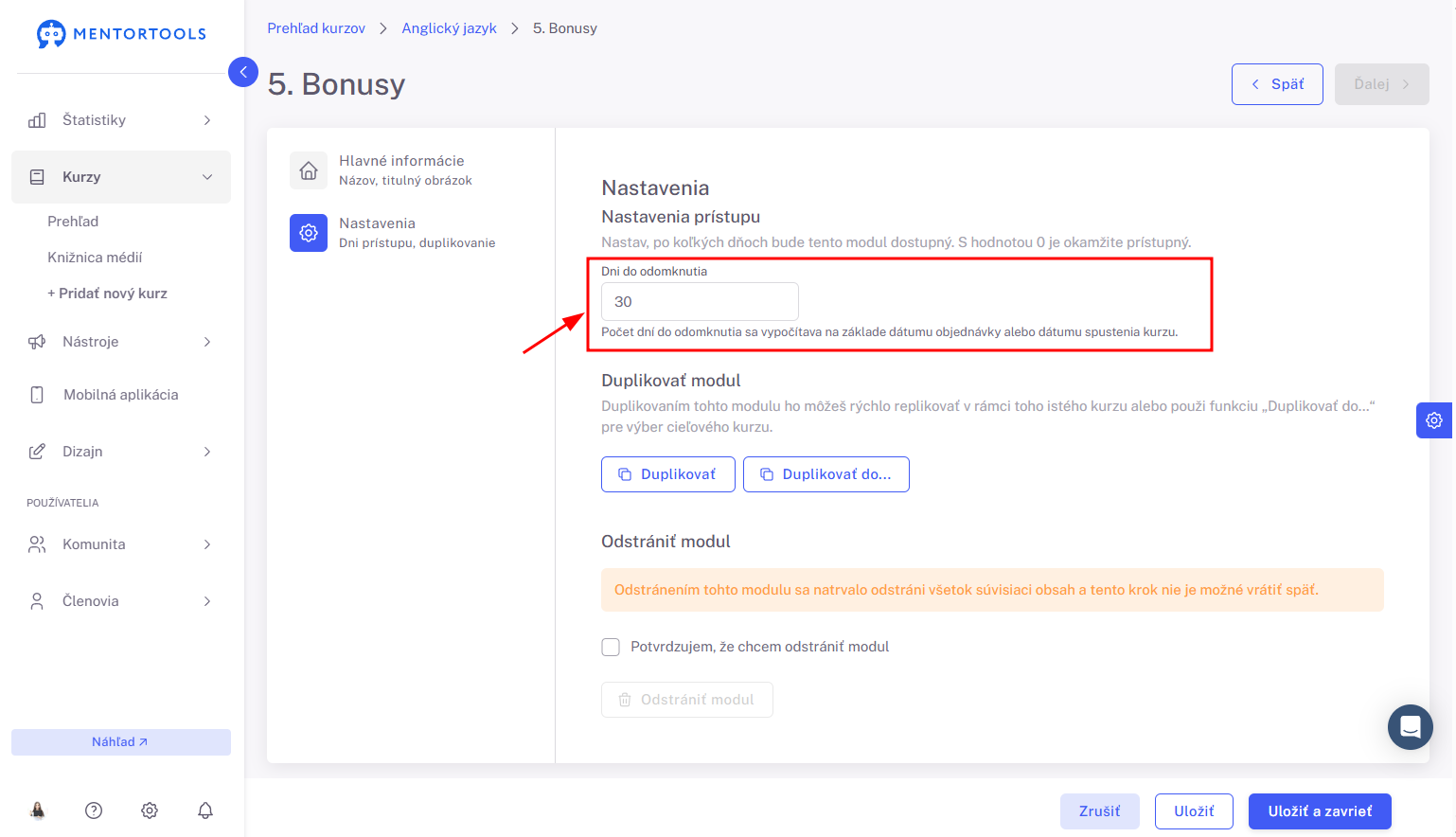Open the chat support bubble icon
This screenshot has height=837, width=1456.
tap(1411, 727)
